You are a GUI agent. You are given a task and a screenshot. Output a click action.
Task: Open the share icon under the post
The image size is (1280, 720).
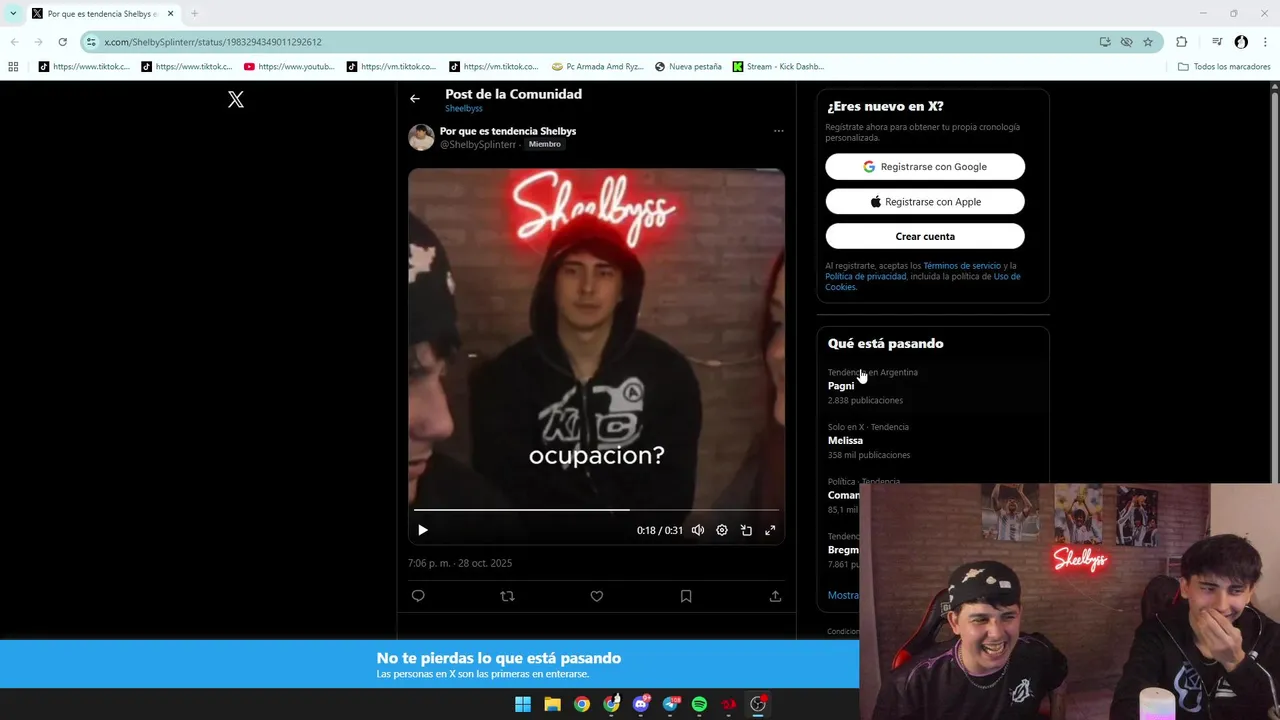point(775,596)
